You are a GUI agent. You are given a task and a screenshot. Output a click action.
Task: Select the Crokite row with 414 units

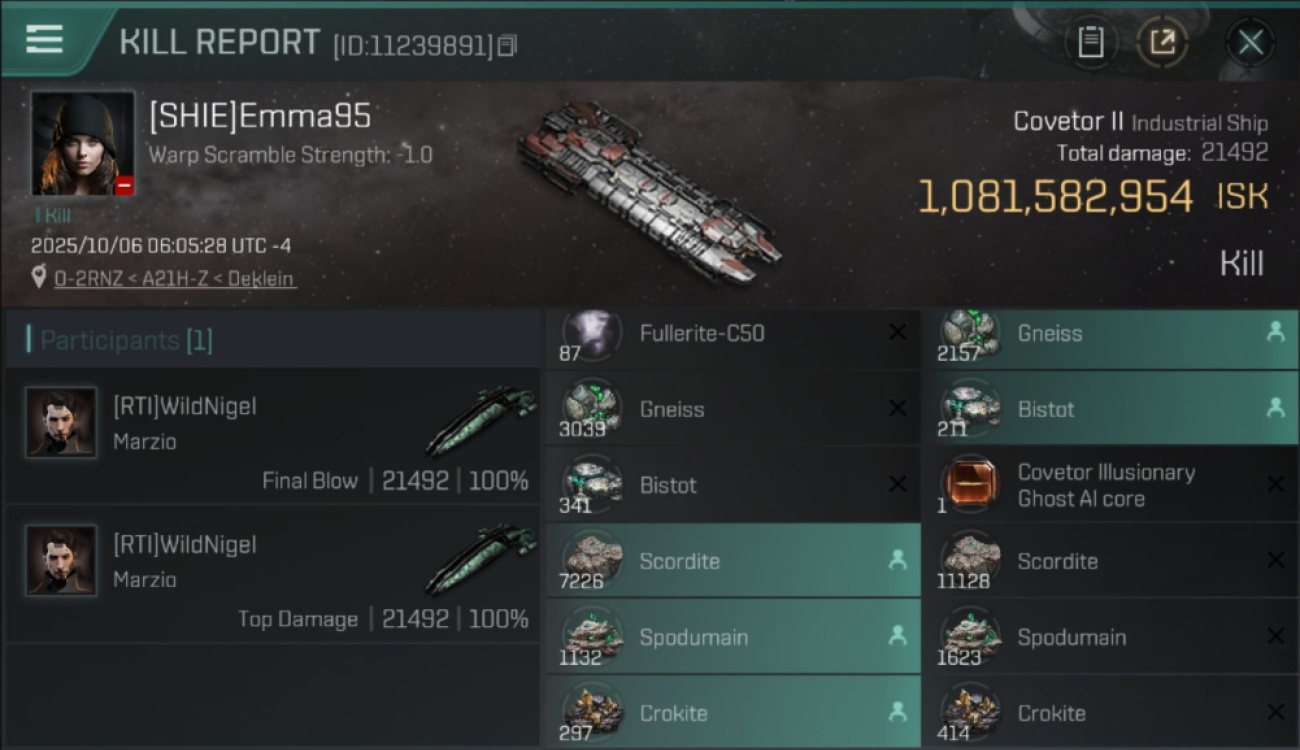coord(1110,713)
